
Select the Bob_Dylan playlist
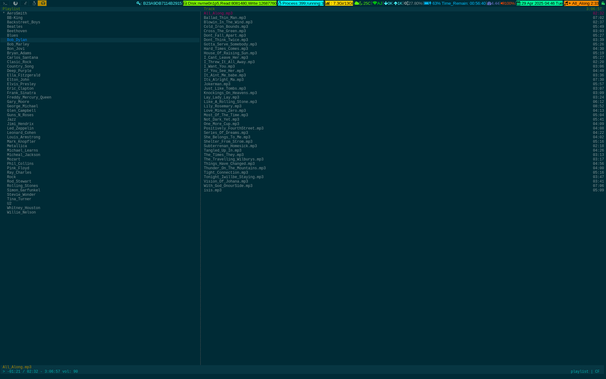(x=17, y=40)
